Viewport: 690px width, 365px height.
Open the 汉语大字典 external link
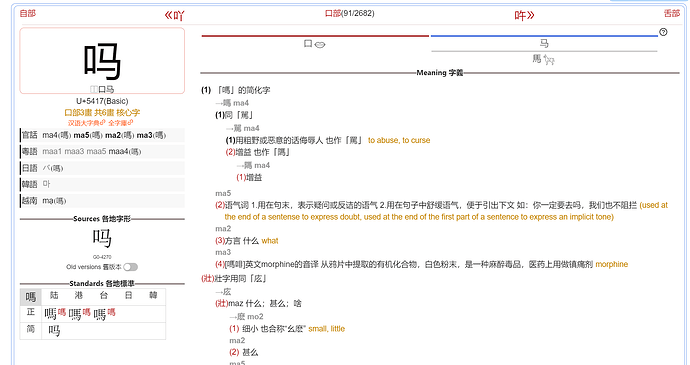87,123
